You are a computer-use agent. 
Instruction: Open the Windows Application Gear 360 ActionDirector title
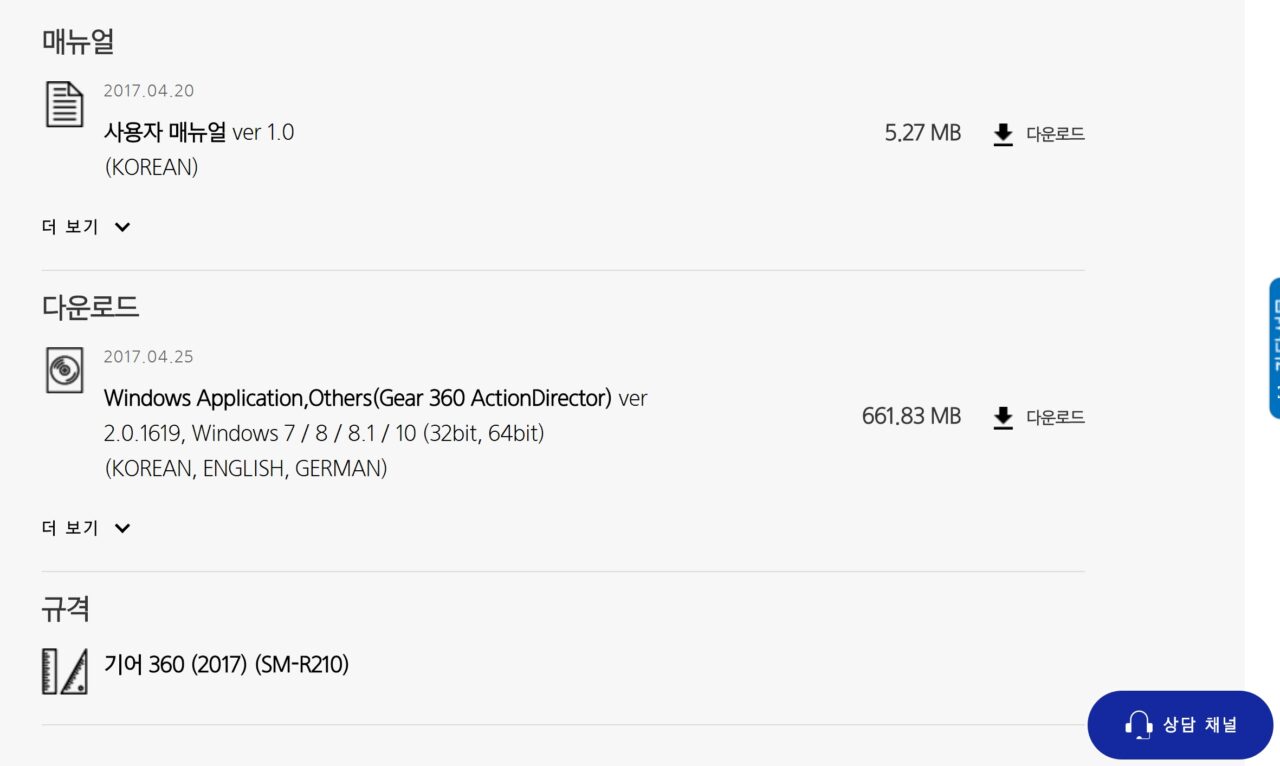tap(357, 398)
